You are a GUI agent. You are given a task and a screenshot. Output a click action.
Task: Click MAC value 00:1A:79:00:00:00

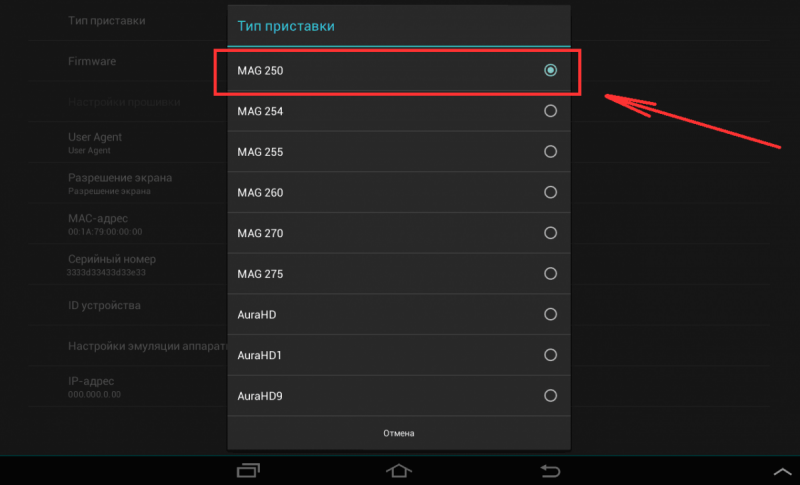105,232
